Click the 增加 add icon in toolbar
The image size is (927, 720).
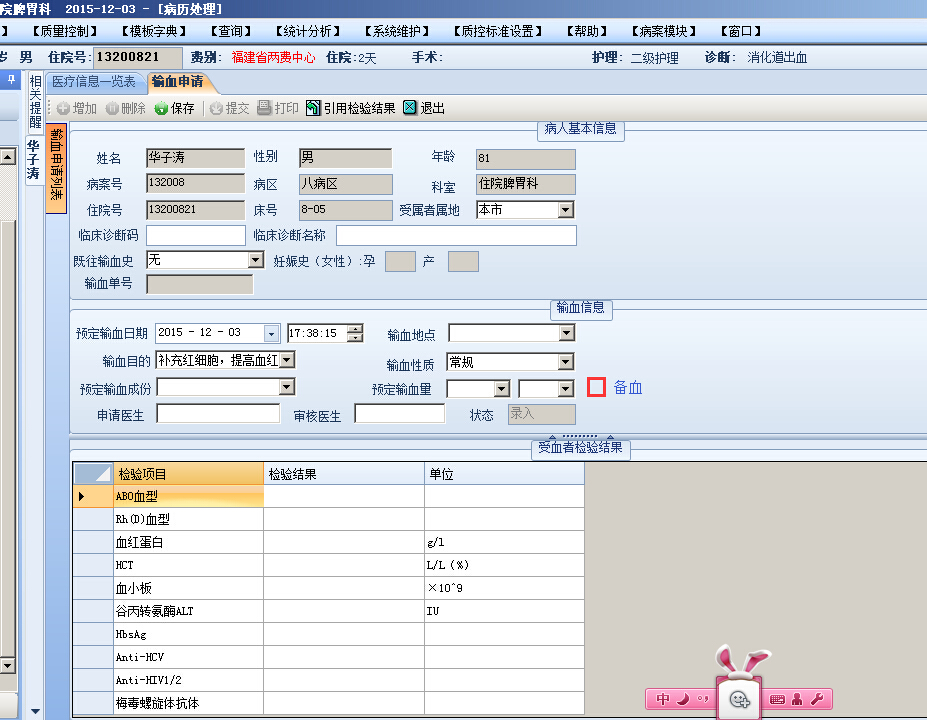63,108
